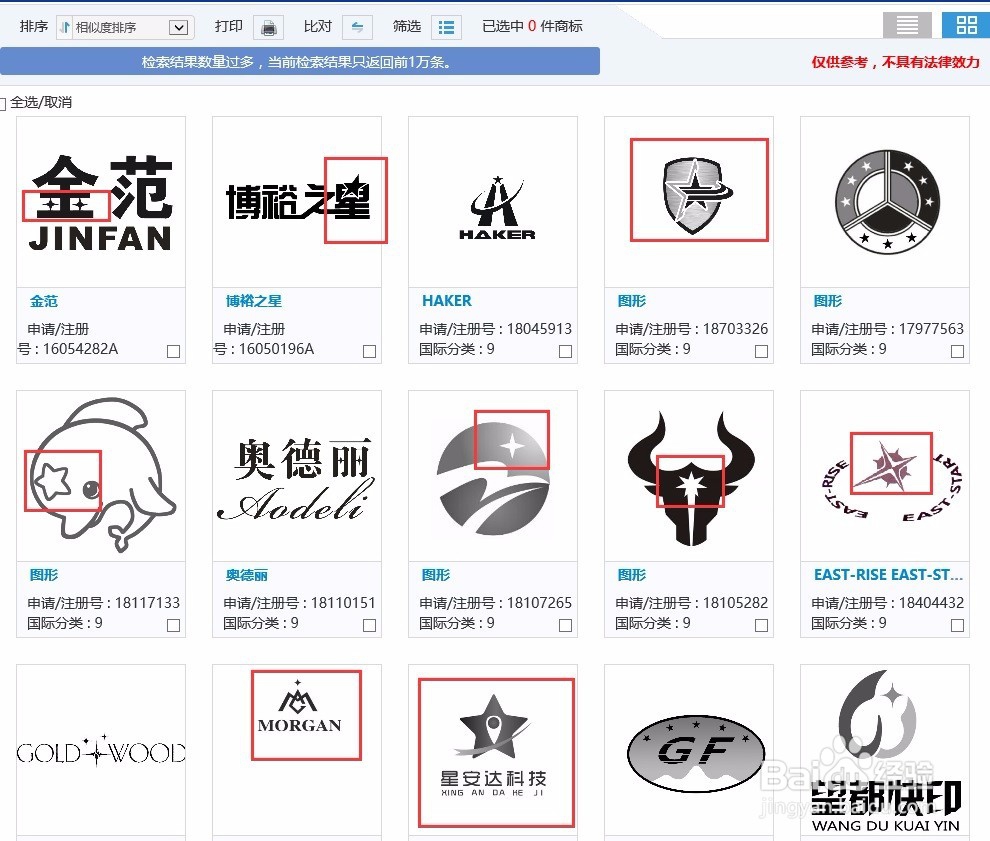Click the 筛选 filter label
This screenshot has width=990, height=841.
[x=407, y=27]
